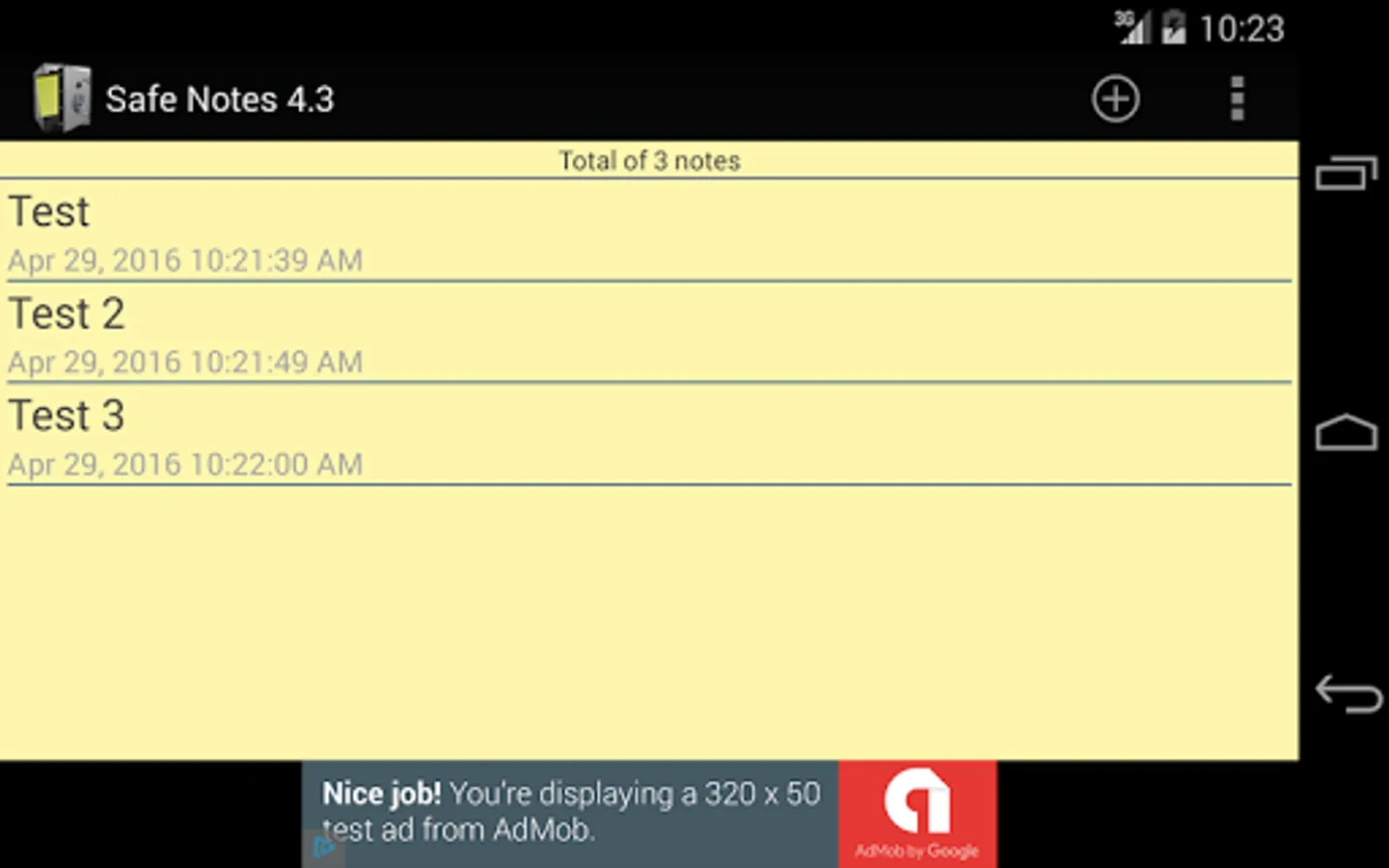This screenshot has width=1389, height=868.
Task: Tap the Android back arrow button
Action: (x=1348, y=693)
